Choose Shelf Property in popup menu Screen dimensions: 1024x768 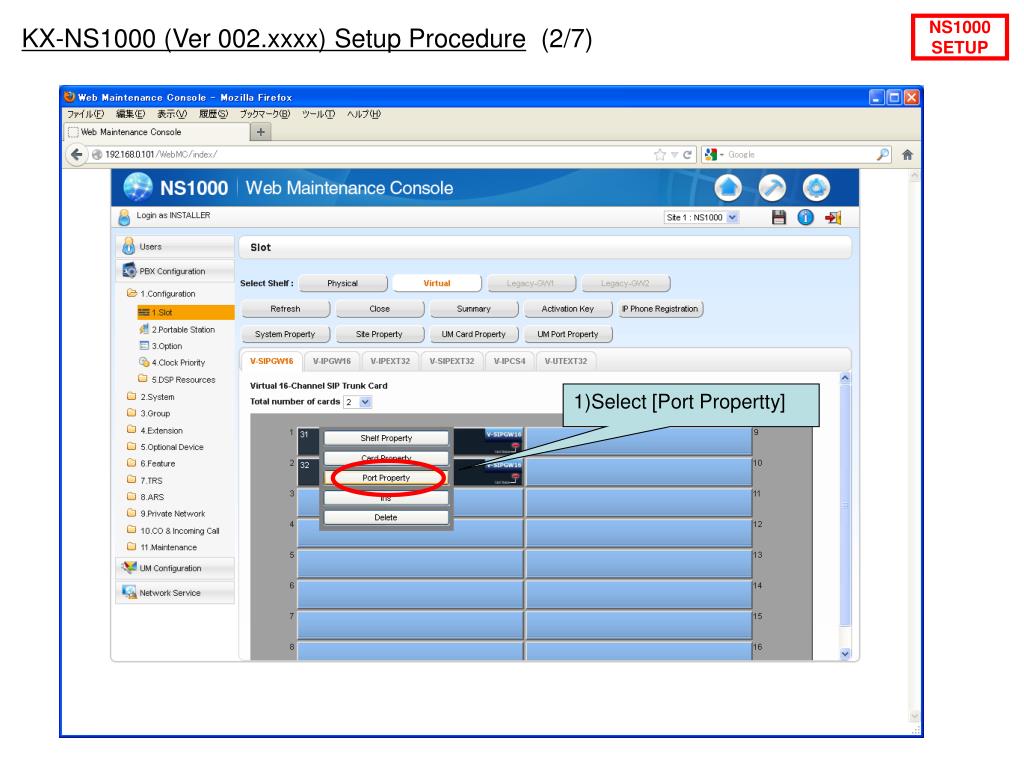(386, 438)
